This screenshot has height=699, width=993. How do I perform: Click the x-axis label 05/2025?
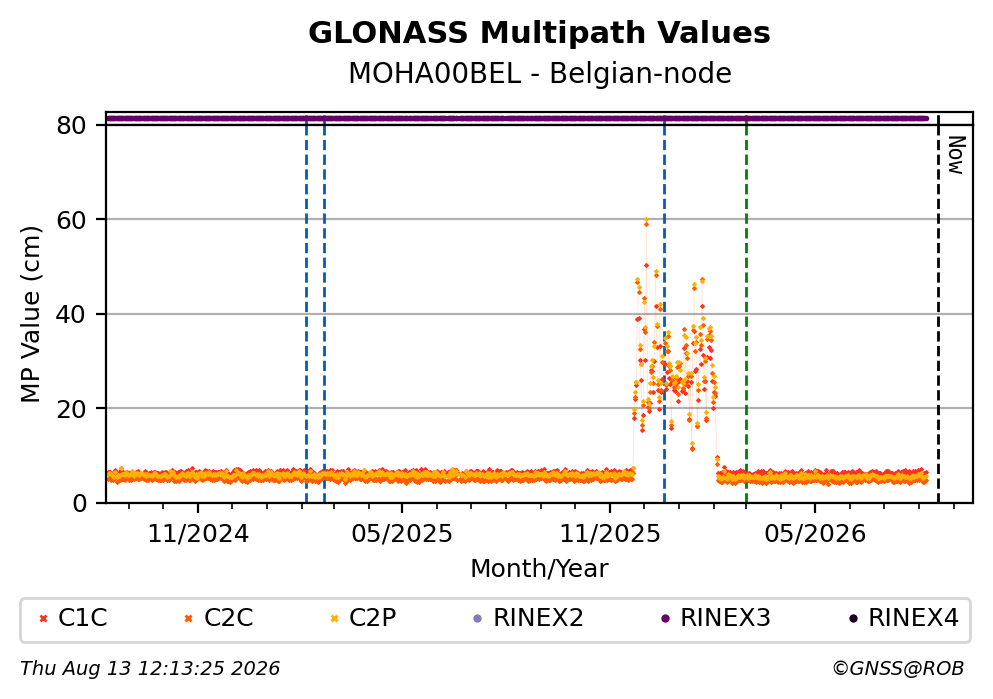click(402, 534)
